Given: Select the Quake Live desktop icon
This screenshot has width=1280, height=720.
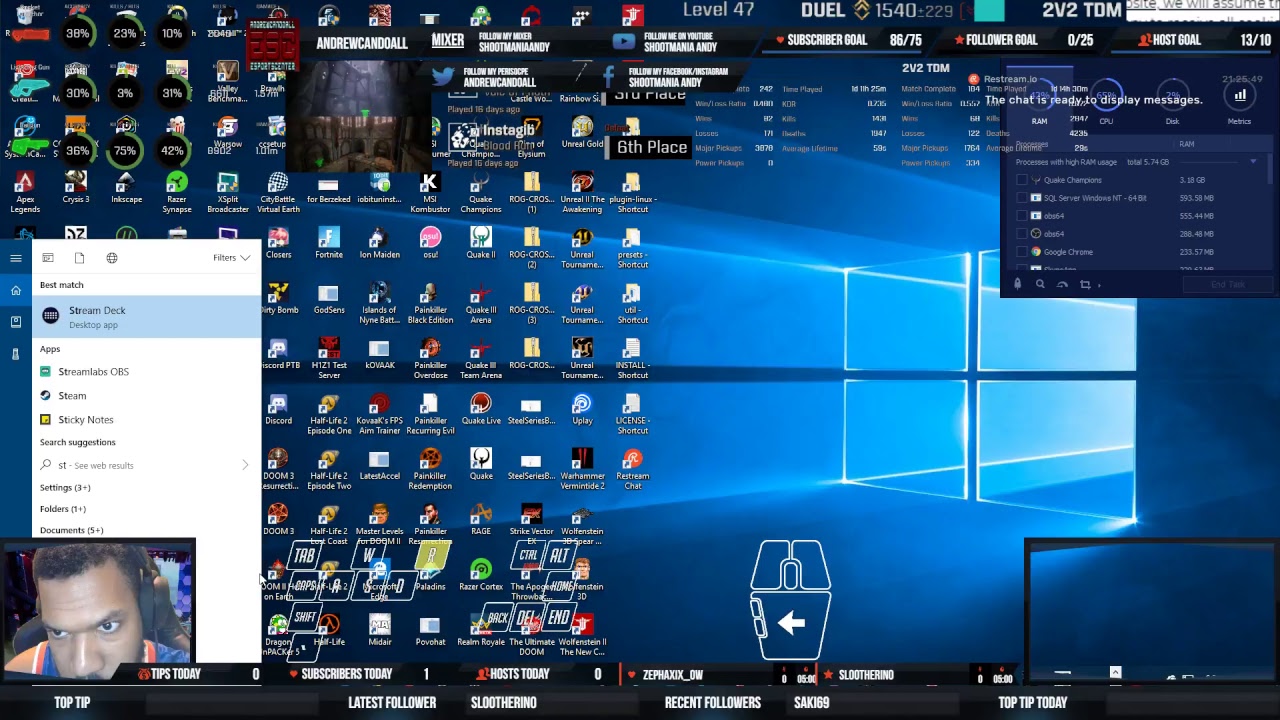Looking at the screenshot, I should point(481,409).
